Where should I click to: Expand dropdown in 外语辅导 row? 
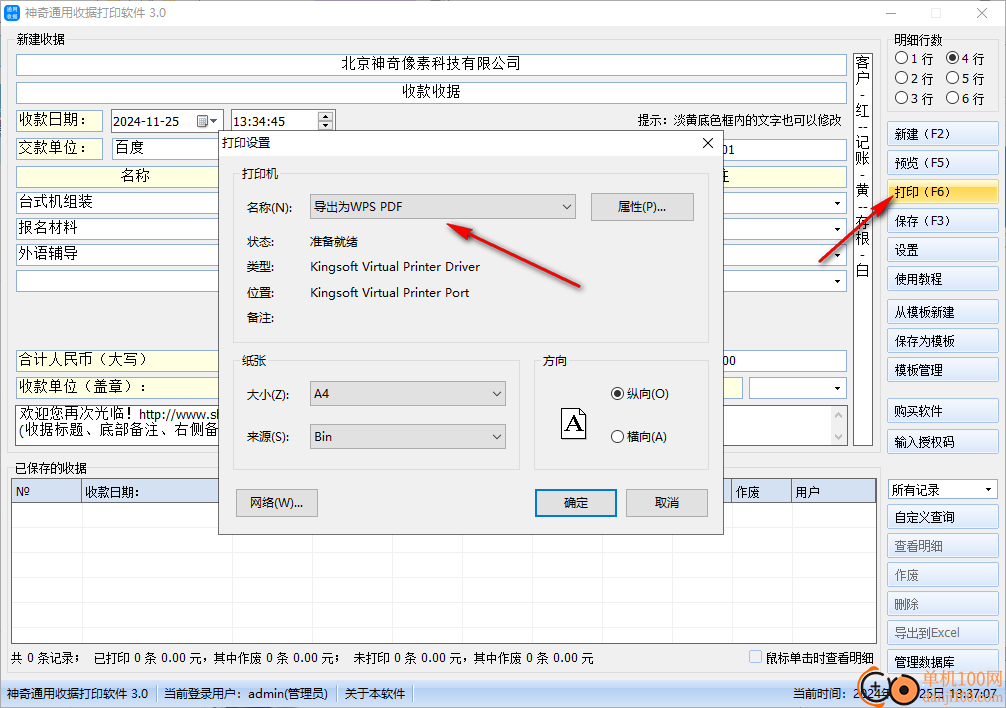(x=837, y=255)
